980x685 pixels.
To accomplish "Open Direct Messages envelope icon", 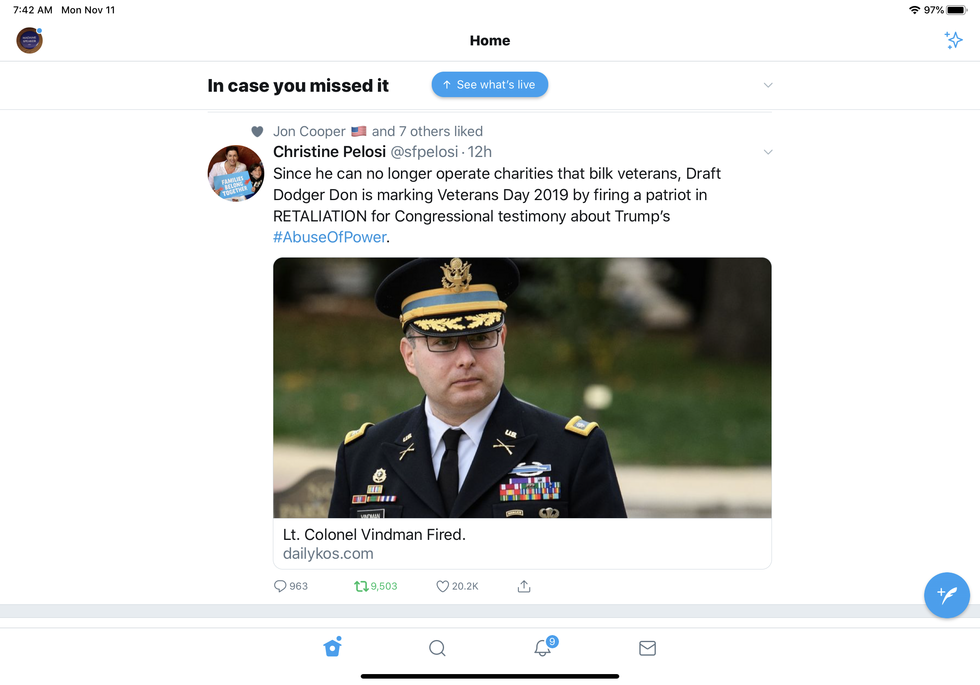I will [x=647, y=648].
